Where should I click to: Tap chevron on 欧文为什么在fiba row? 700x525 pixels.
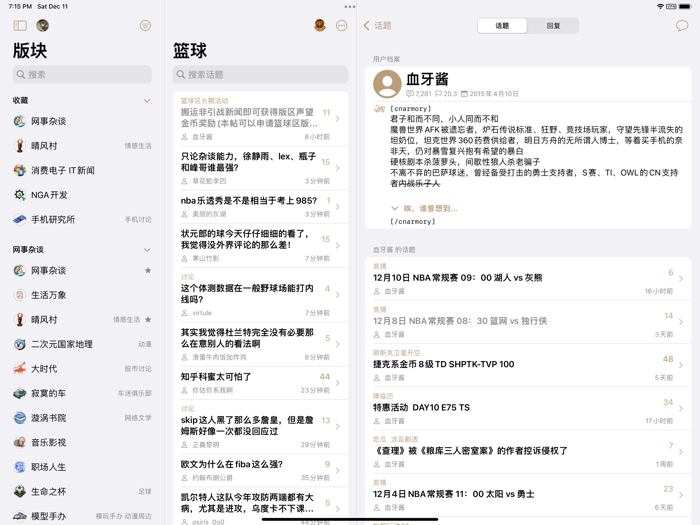click(x=338, y=470)
